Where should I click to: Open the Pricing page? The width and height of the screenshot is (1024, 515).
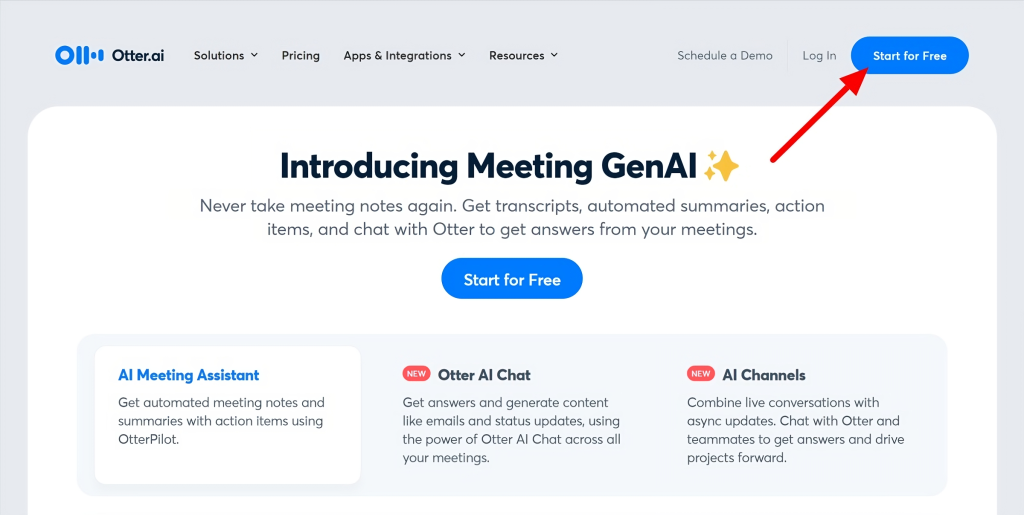(x=301, y=56)
